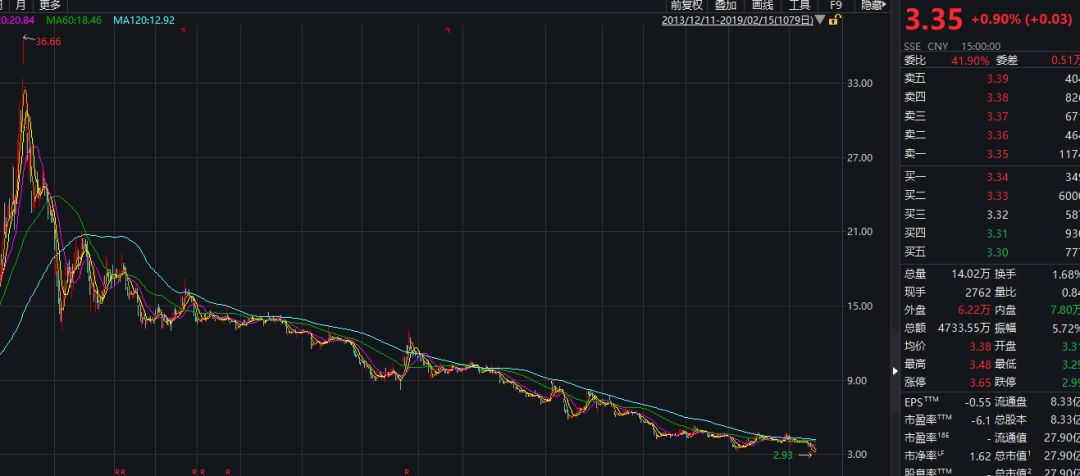
Task: Open the 更多 more periods menu
Action: click(50, 5)
